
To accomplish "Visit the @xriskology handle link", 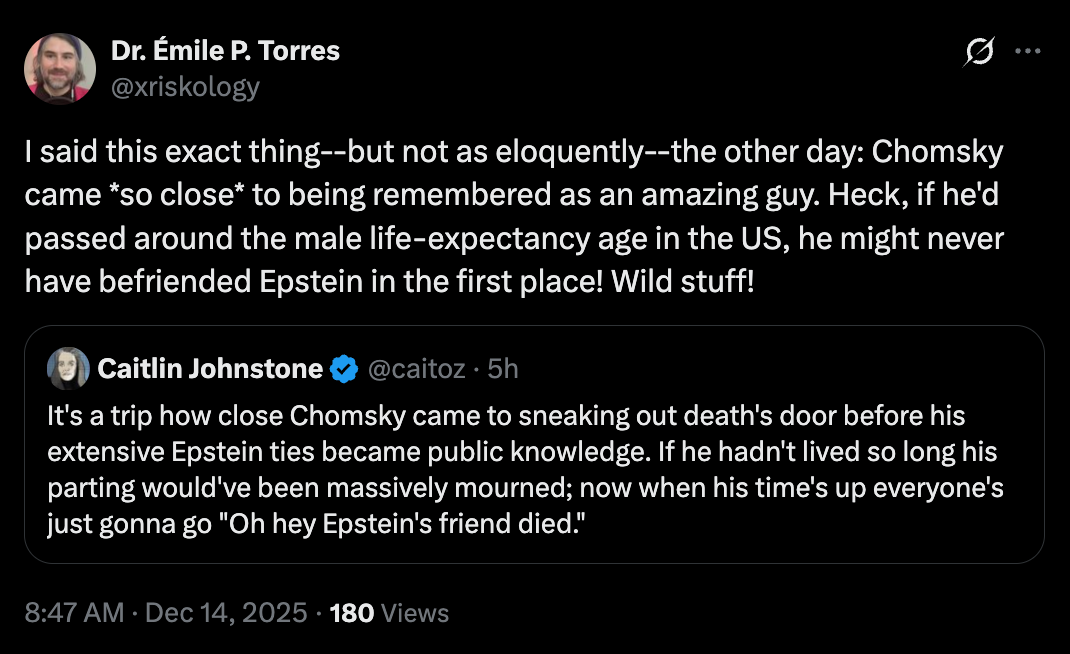I will pyautogui.click(x=186, y=87).
